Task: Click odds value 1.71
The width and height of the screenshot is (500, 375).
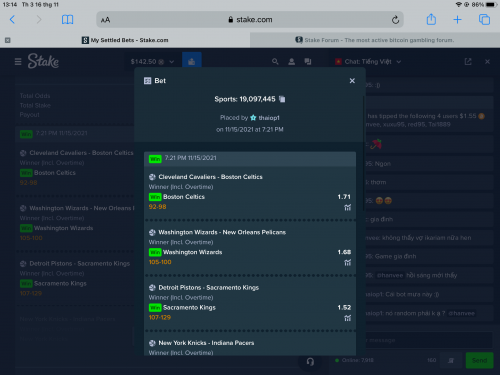Action: tap(344, 197)
